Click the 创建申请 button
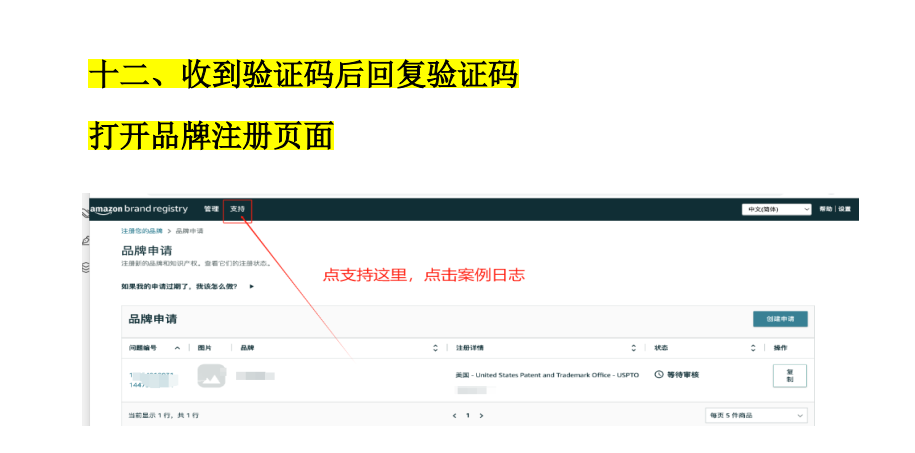The width and height of the screenshot is (915, 453). point(780,319)
